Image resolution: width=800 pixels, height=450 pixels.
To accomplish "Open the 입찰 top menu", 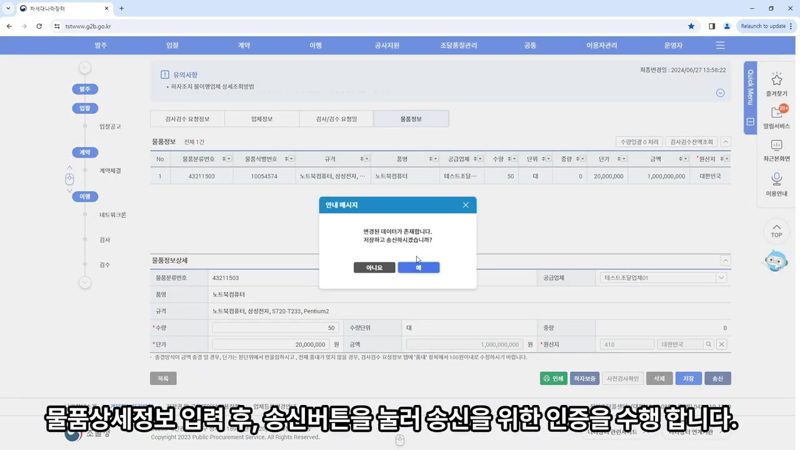I will (x=172, y=45).
